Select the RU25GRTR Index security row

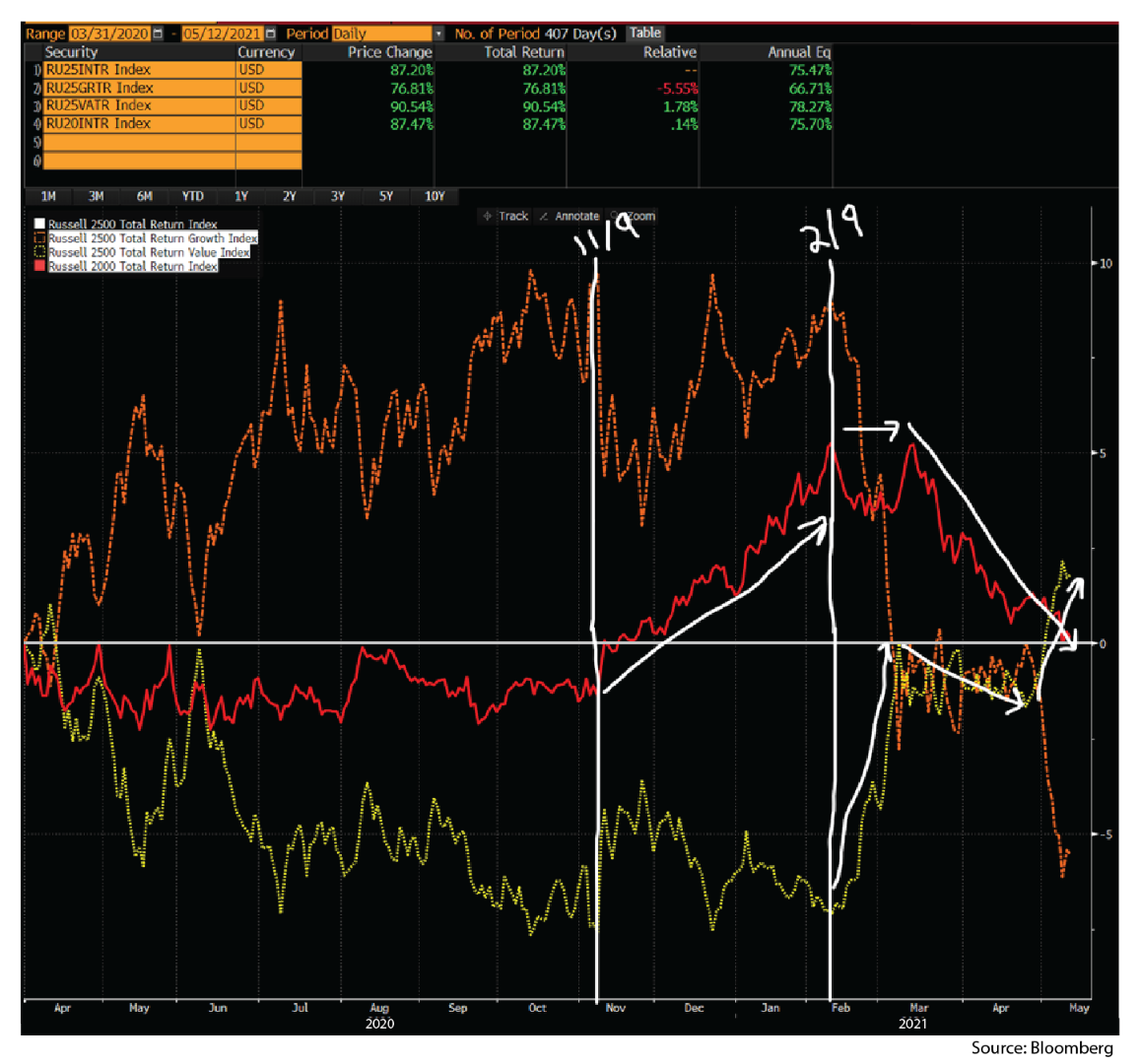click(x=139, y=88)
